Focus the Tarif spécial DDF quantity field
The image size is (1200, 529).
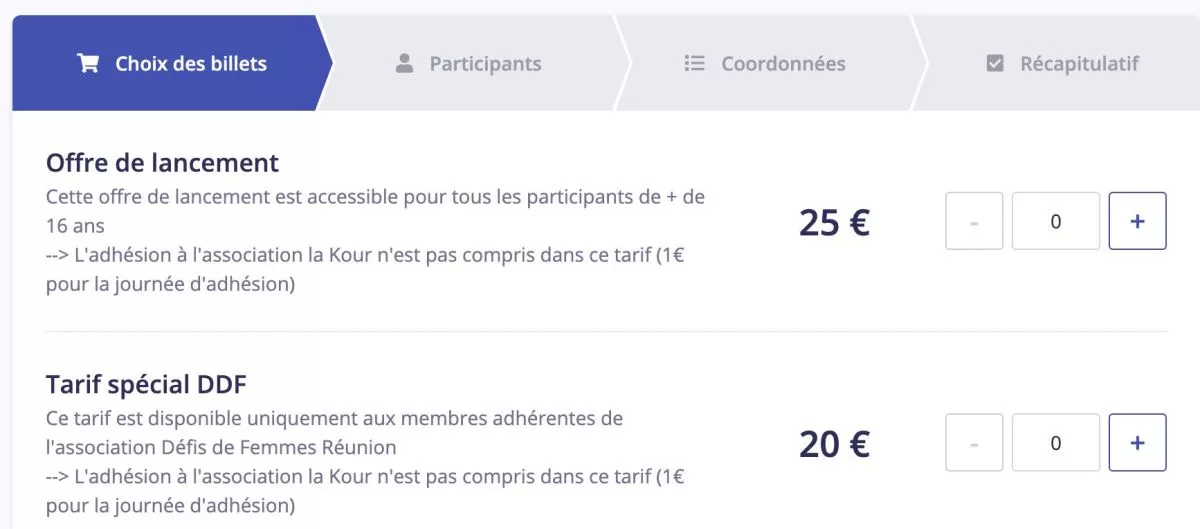[1055, 442]
